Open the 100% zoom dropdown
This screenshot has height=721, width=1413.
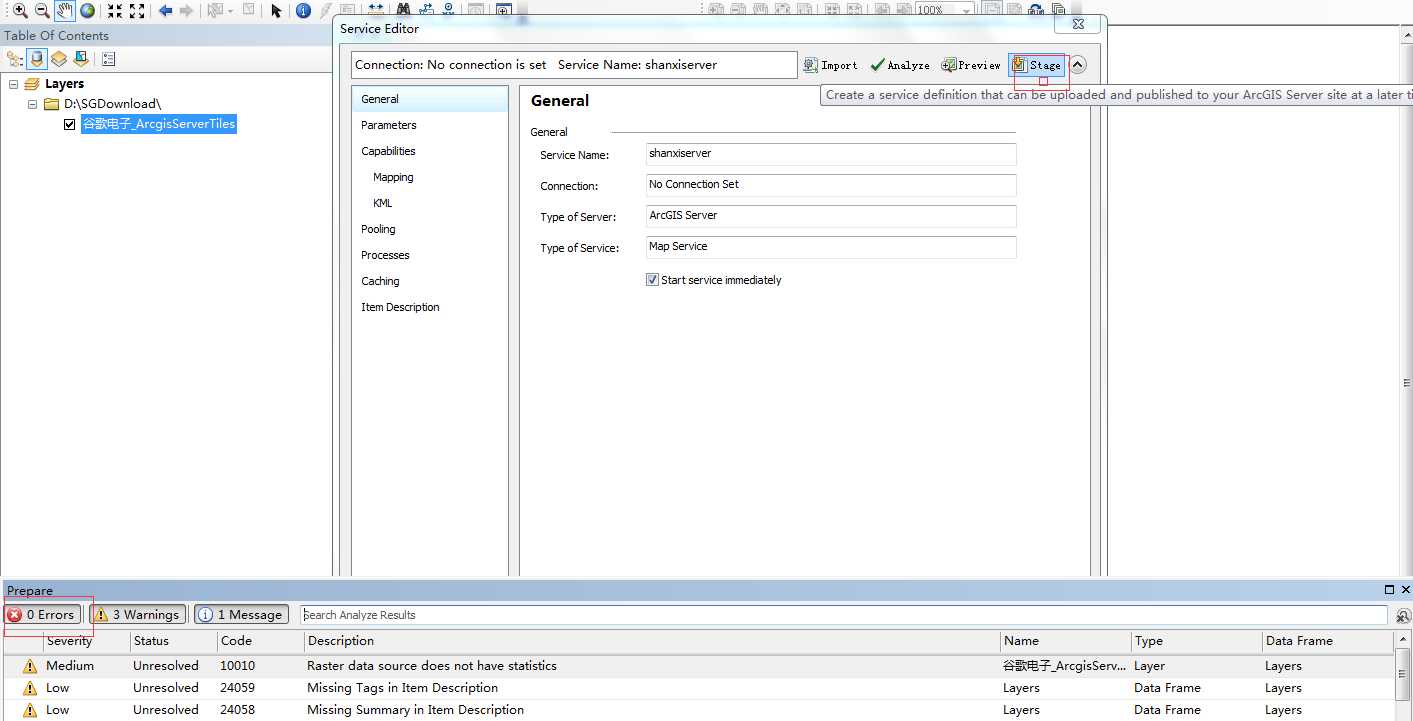click(x=966, y=10)
